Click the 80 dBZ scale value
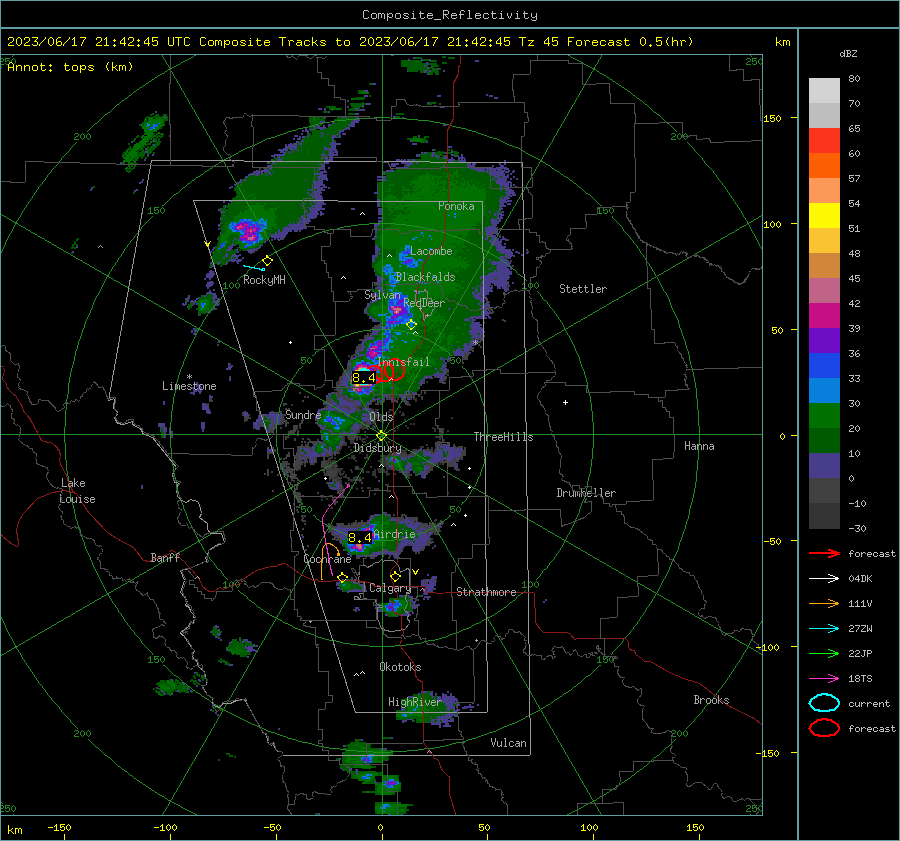This screenshot has height=841, width=900. [854, 79]
